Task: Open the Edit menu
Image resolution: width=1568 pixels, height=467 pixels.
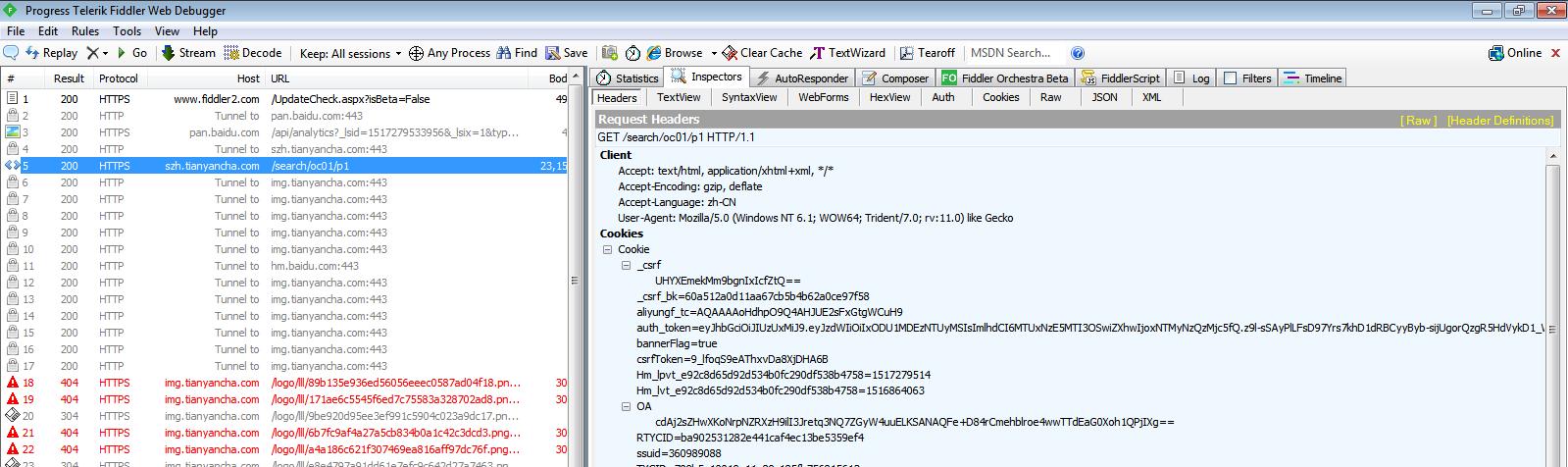Action: pos(48,31)
